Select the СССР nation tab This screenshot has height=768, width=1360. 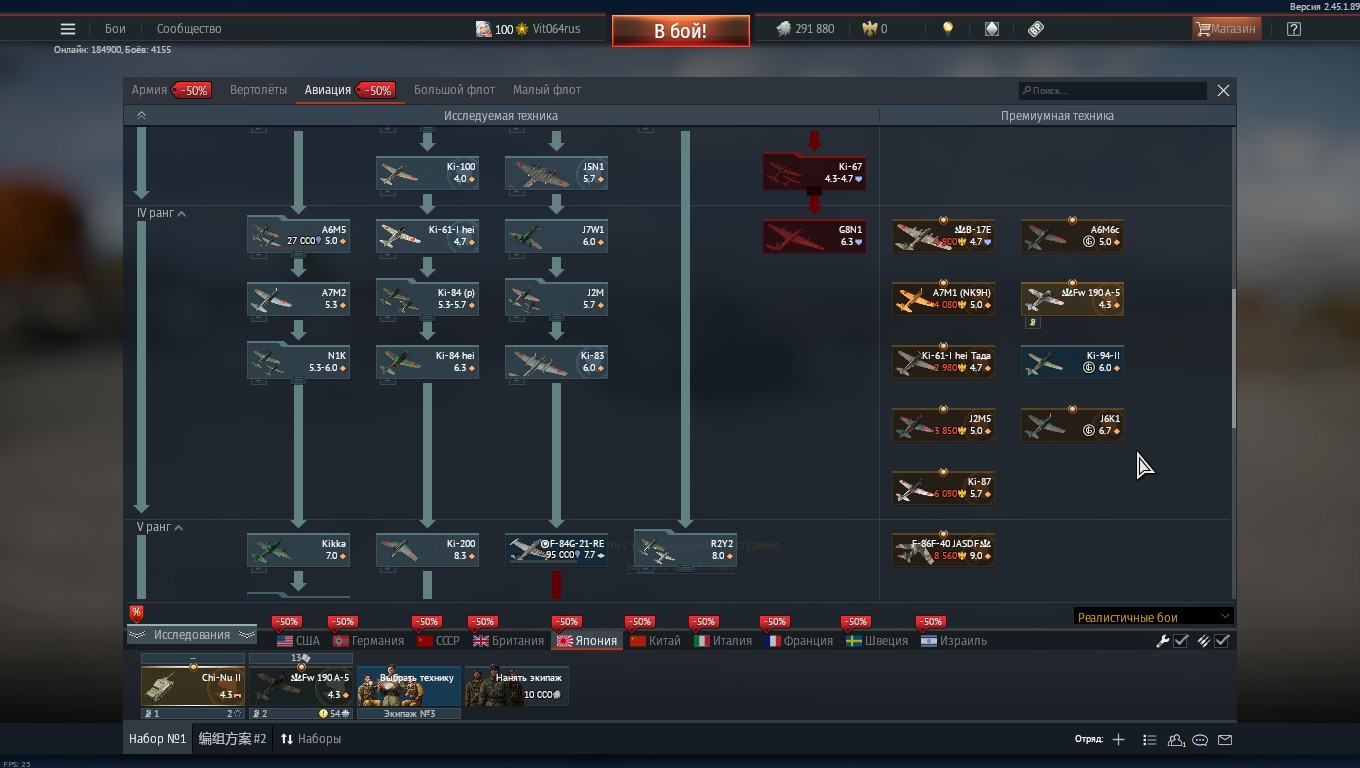point(439,641)
